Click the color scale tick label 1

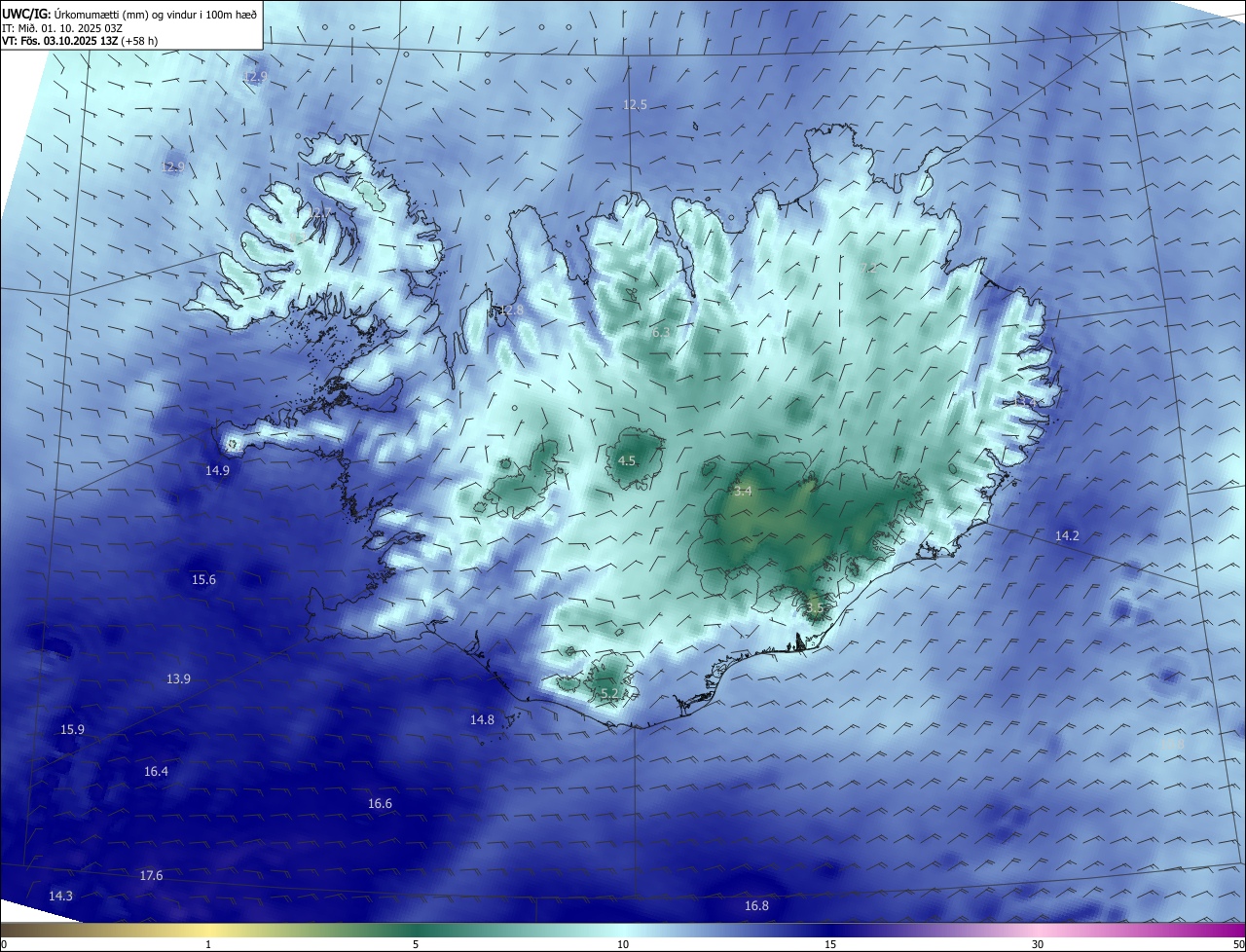208,944
